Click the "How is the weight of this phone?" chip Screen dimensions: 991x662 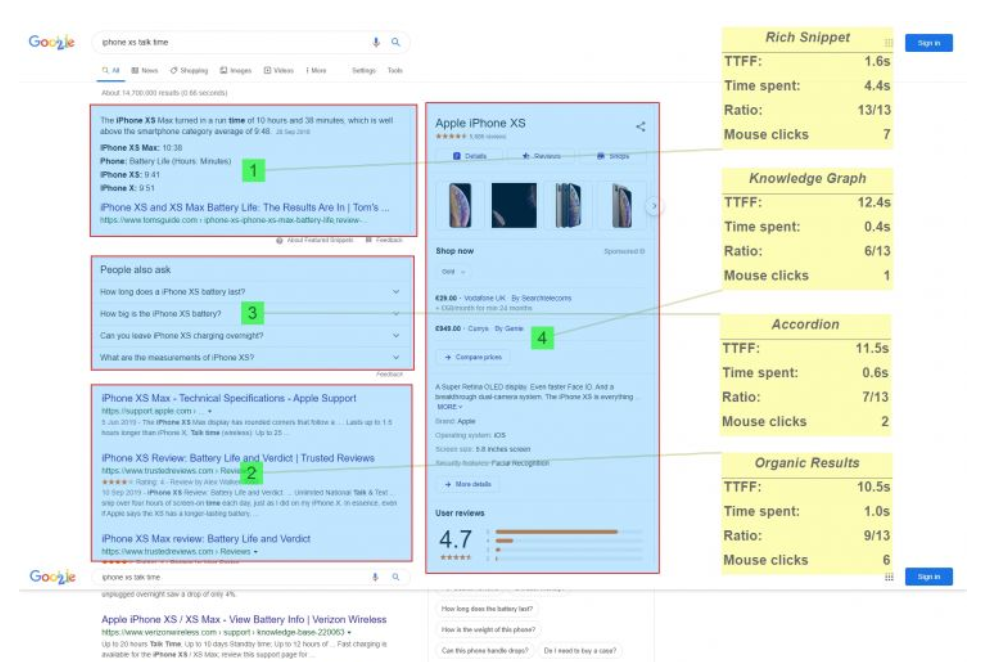click(488, 630)
